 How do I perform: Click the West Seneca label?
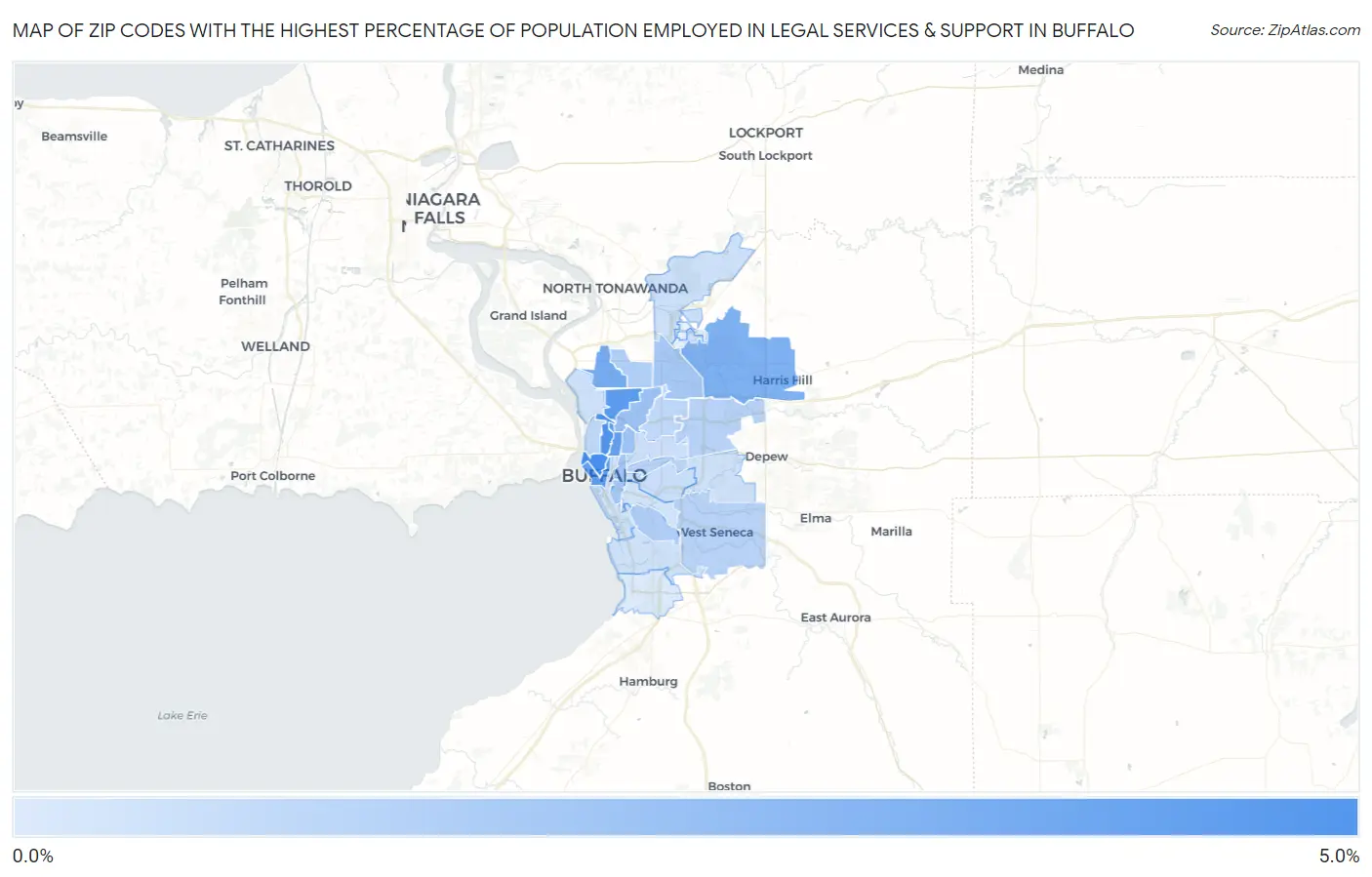716,533
